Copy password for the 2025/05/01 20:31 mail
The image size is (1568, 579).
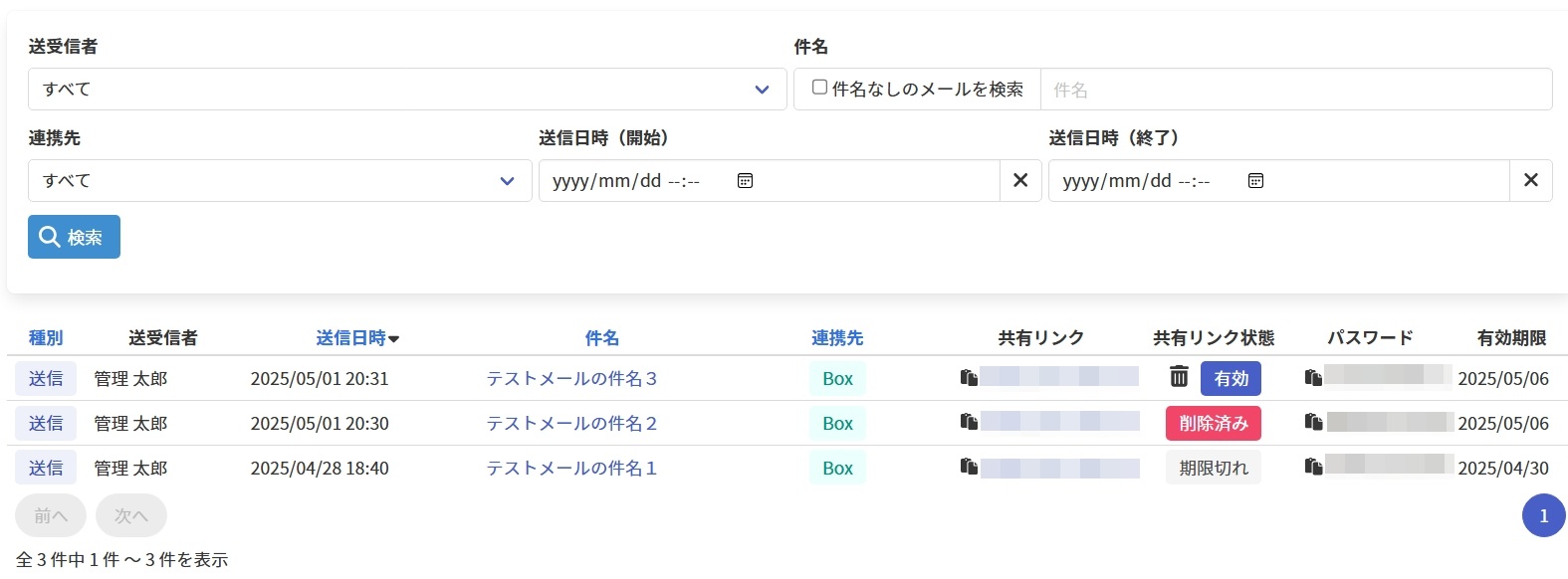1313,377
